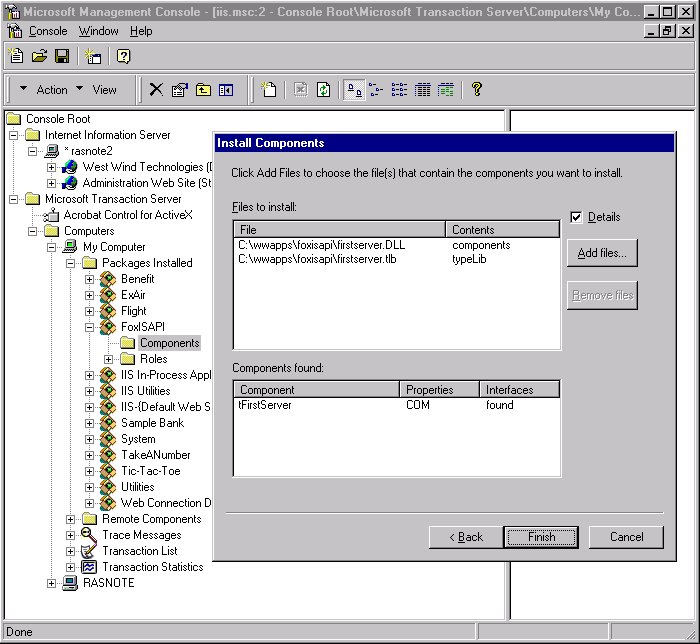Click the Contents column header
This screenshot has width=700, height=644.
(502, 229)
